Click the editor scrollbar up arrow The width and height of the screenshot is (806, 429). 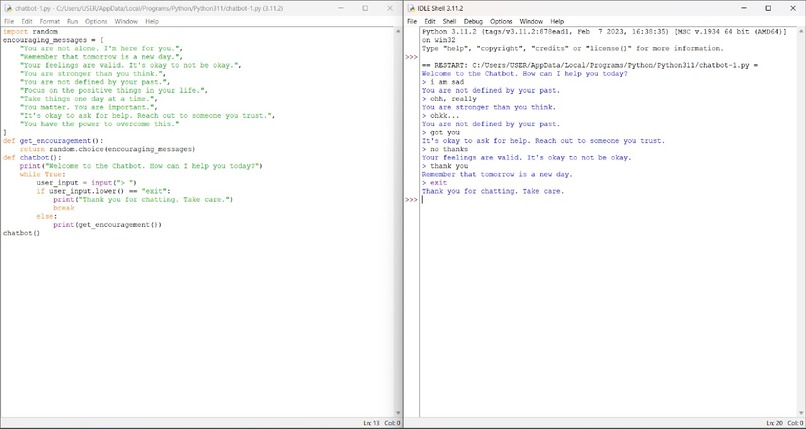click(398, 31)
